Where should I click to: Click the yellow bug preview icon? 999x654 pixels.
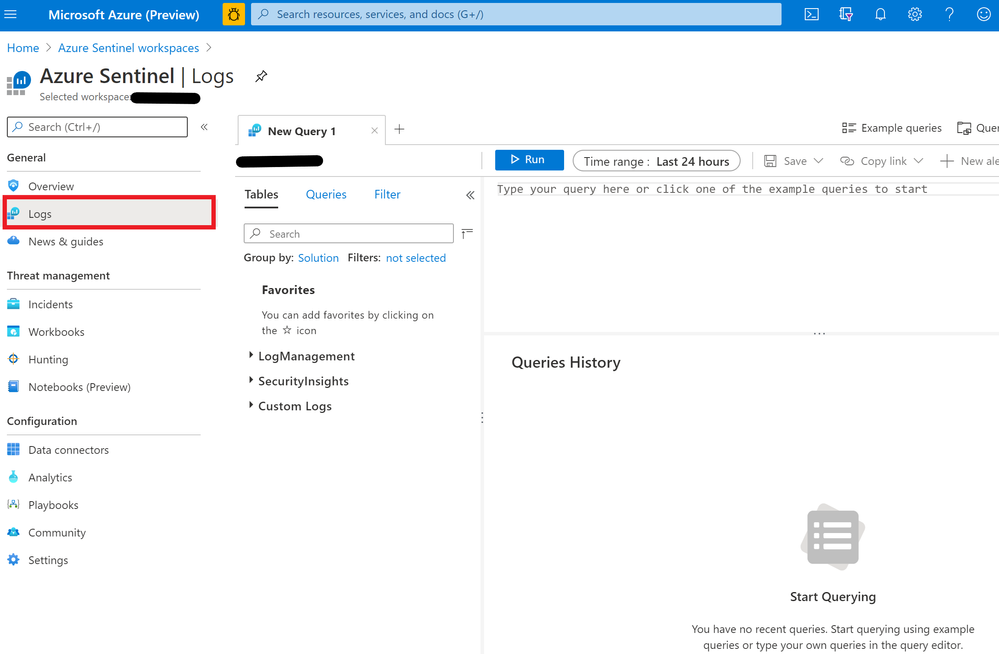pyautogui.click(x=234, y=14)
